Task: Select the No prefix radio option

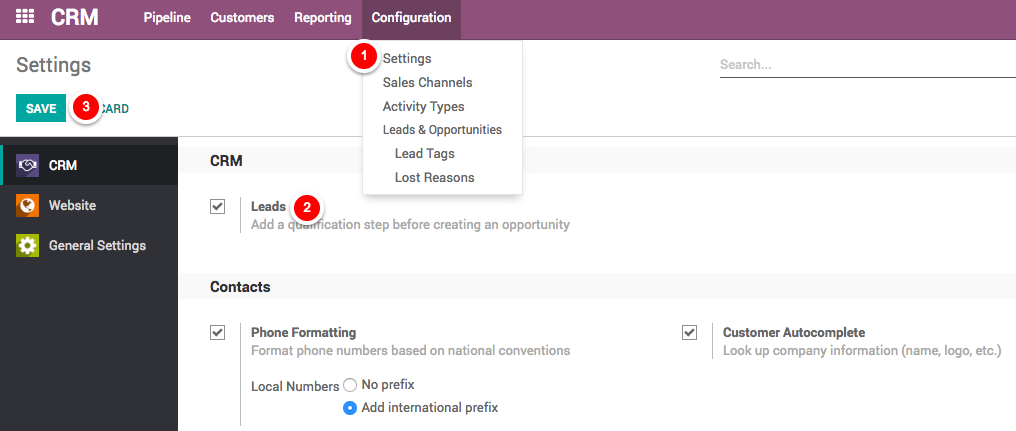Action: pos(350,385)
